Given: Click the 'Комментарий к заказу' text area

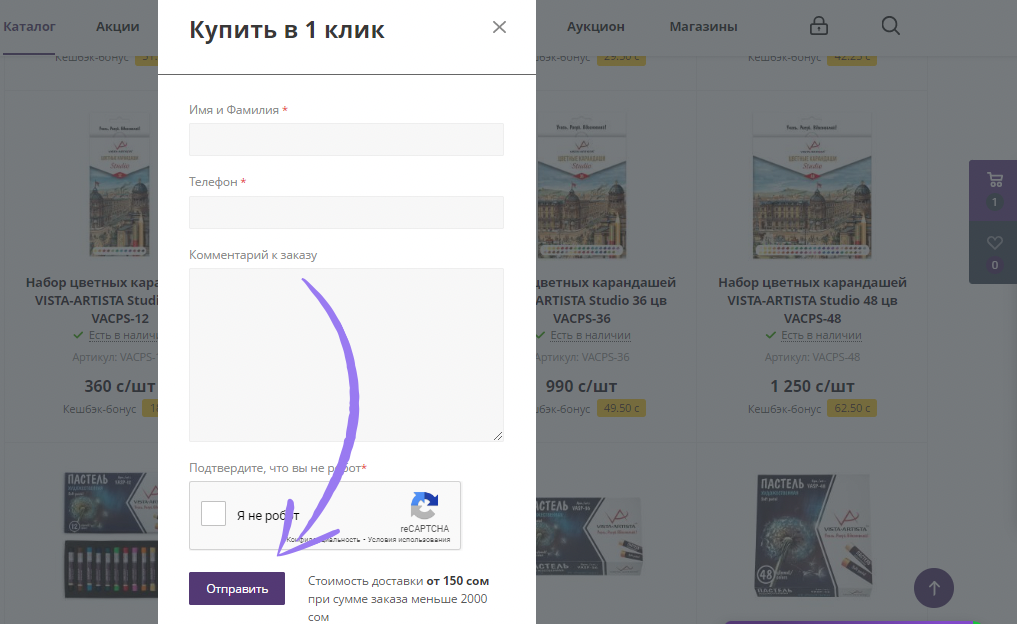Looking at the screenshot, I should [x=346, y=354].
